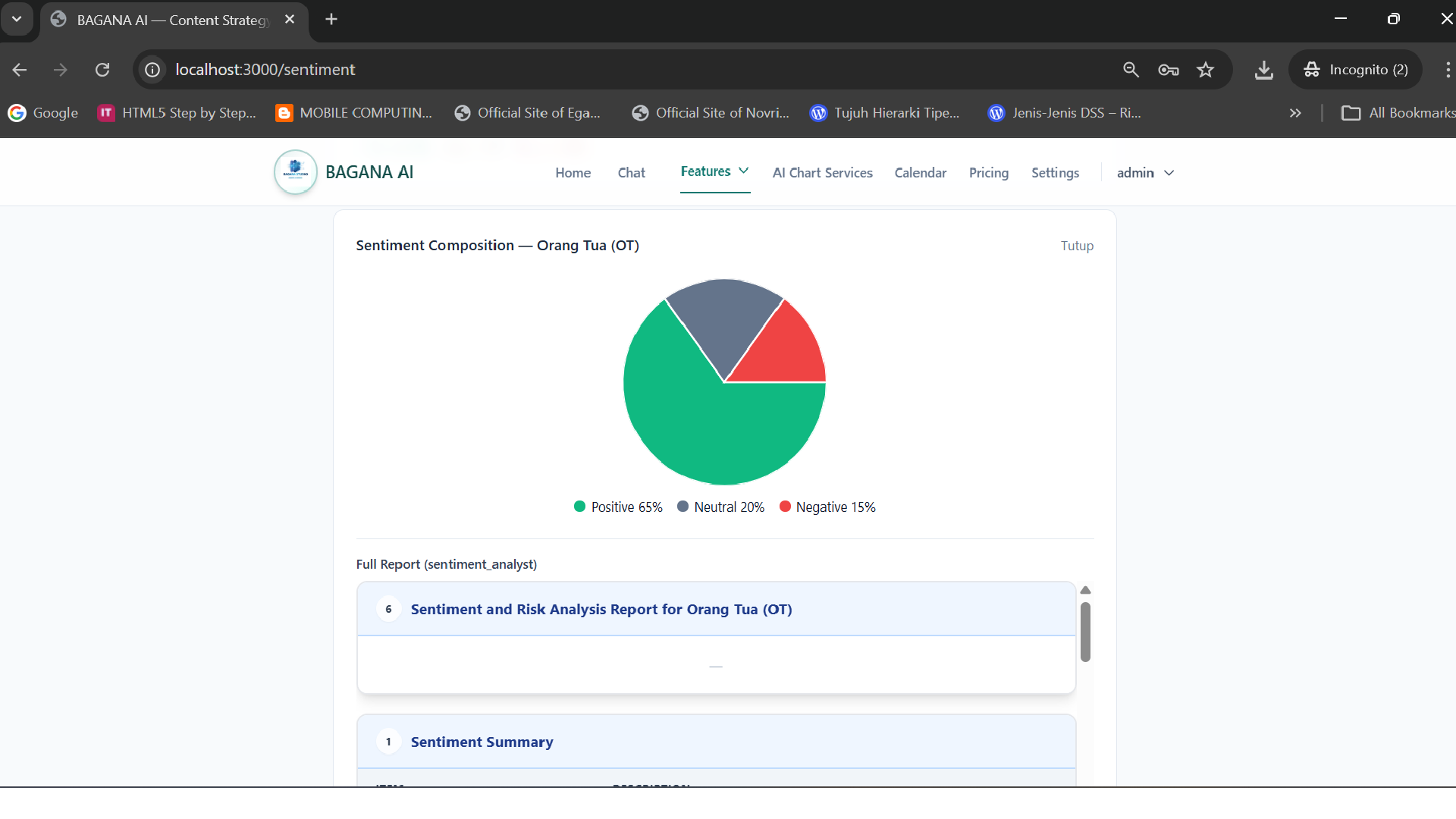Open the Pricing page

(988, 172)
